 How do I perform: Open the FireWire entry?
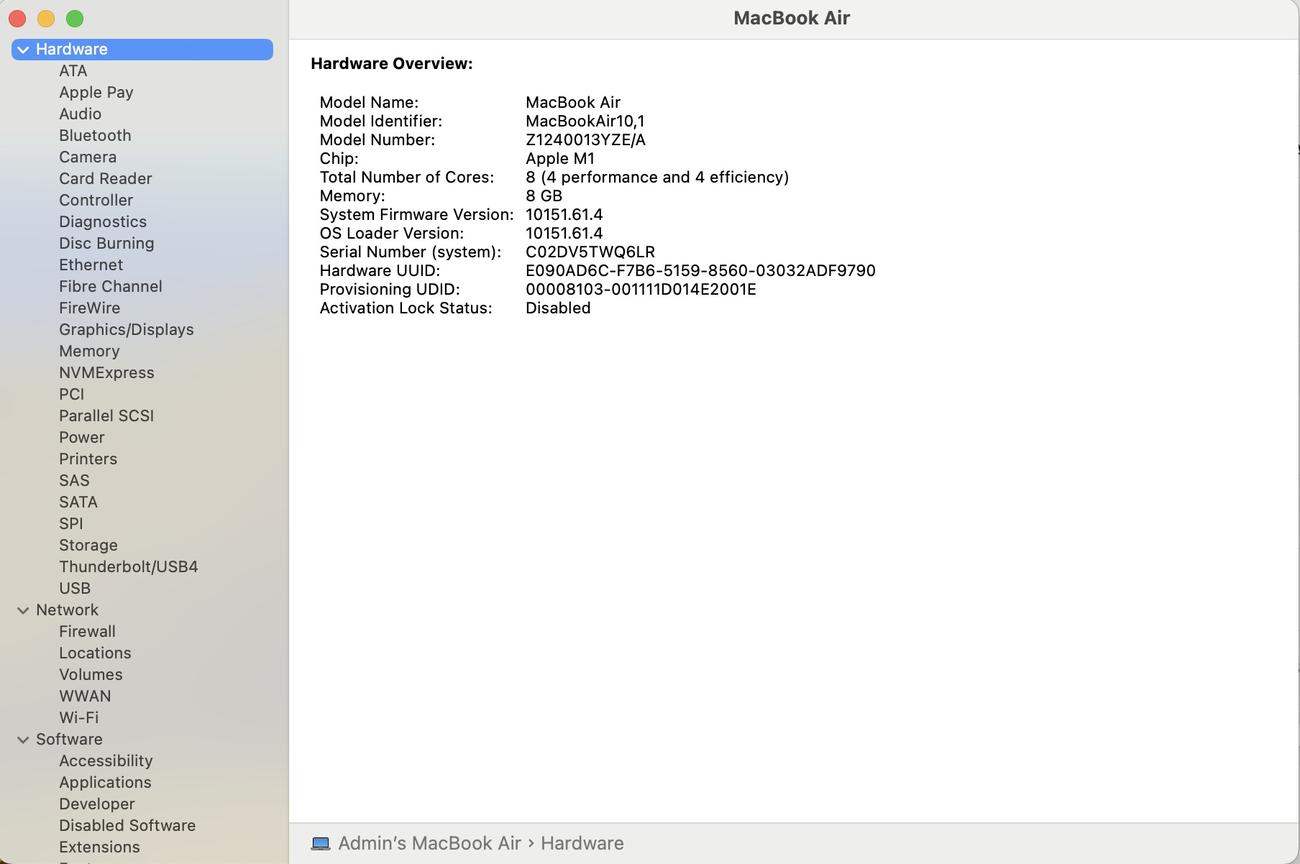point(90,308)
